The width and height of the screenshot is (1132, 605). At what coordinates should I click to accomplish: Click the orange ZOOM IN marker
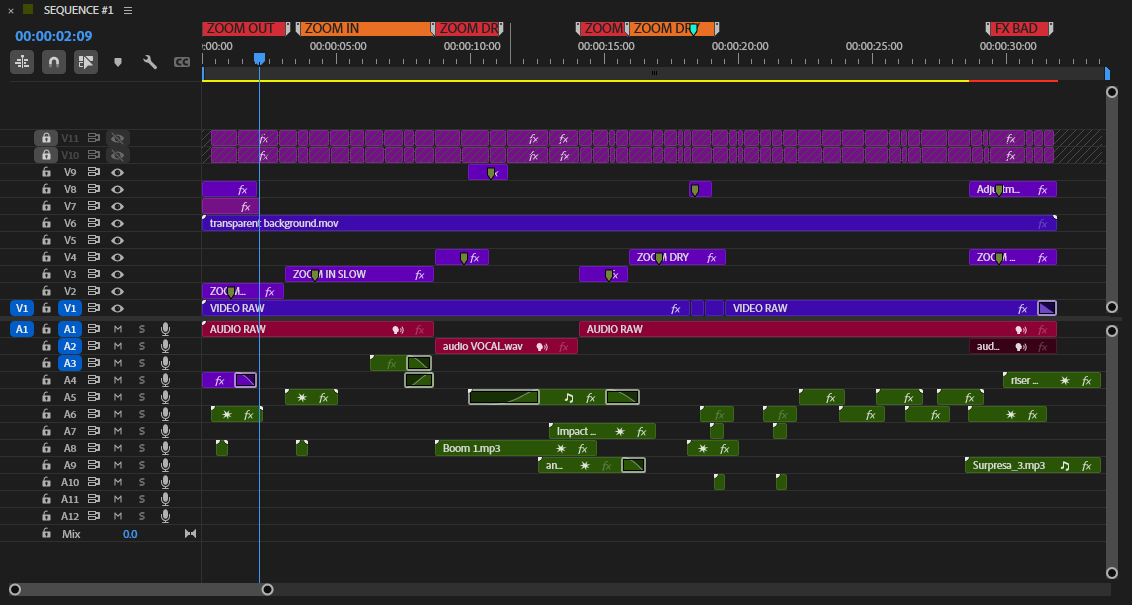click(365, 29)
